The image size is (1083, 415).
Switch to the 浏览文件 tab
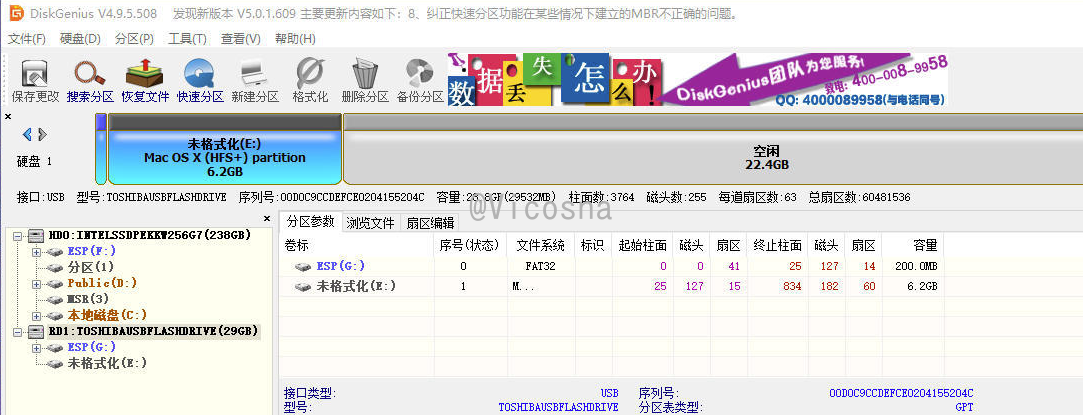coord(371,222)
